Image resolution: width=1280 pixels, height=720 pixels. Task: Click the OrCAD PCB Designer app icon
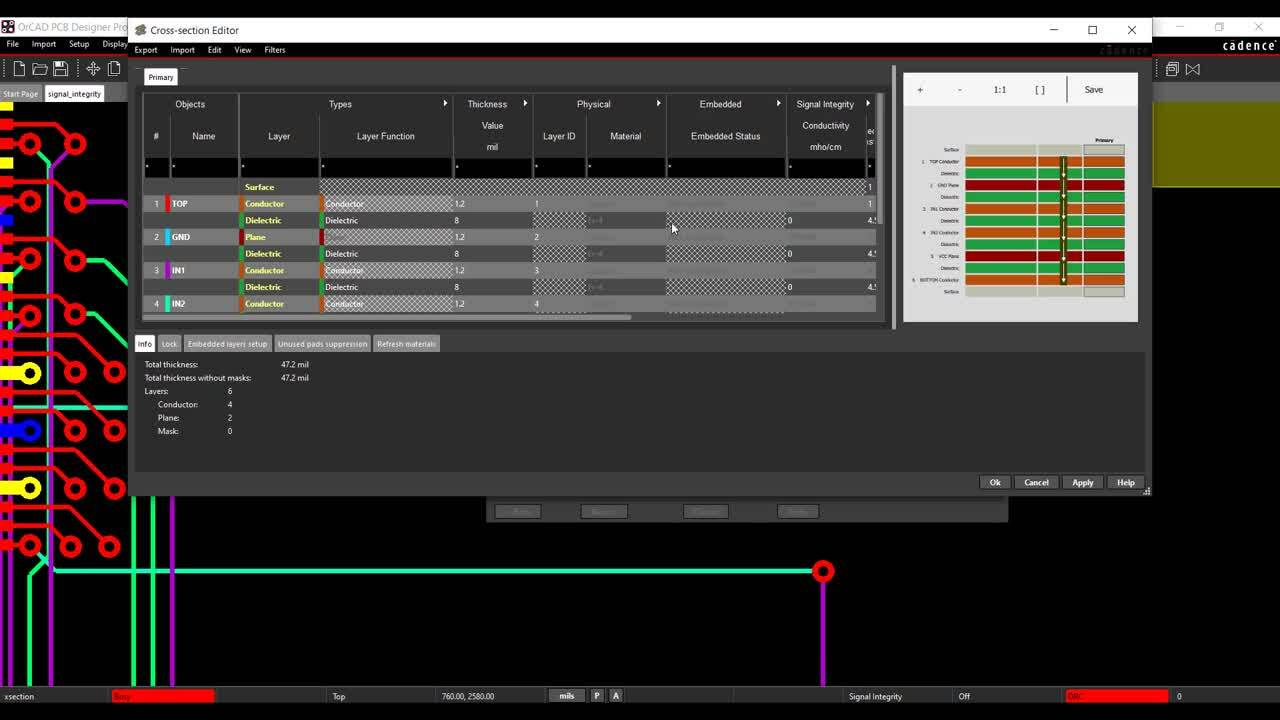pos(8,27)
